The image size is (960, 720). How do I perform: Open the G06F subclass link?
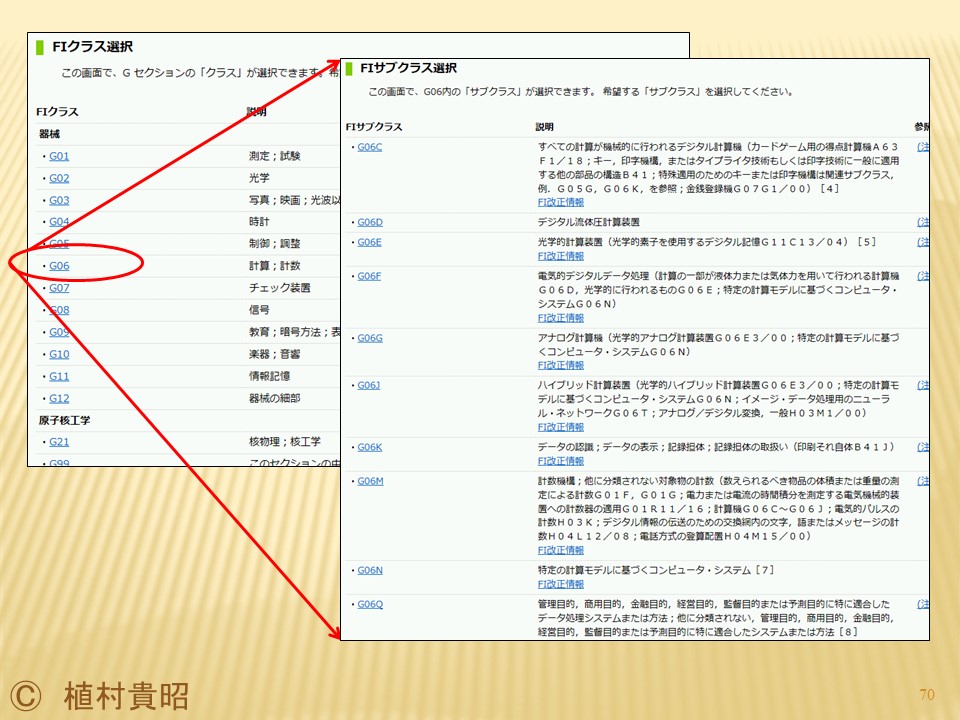coord(369,276)
